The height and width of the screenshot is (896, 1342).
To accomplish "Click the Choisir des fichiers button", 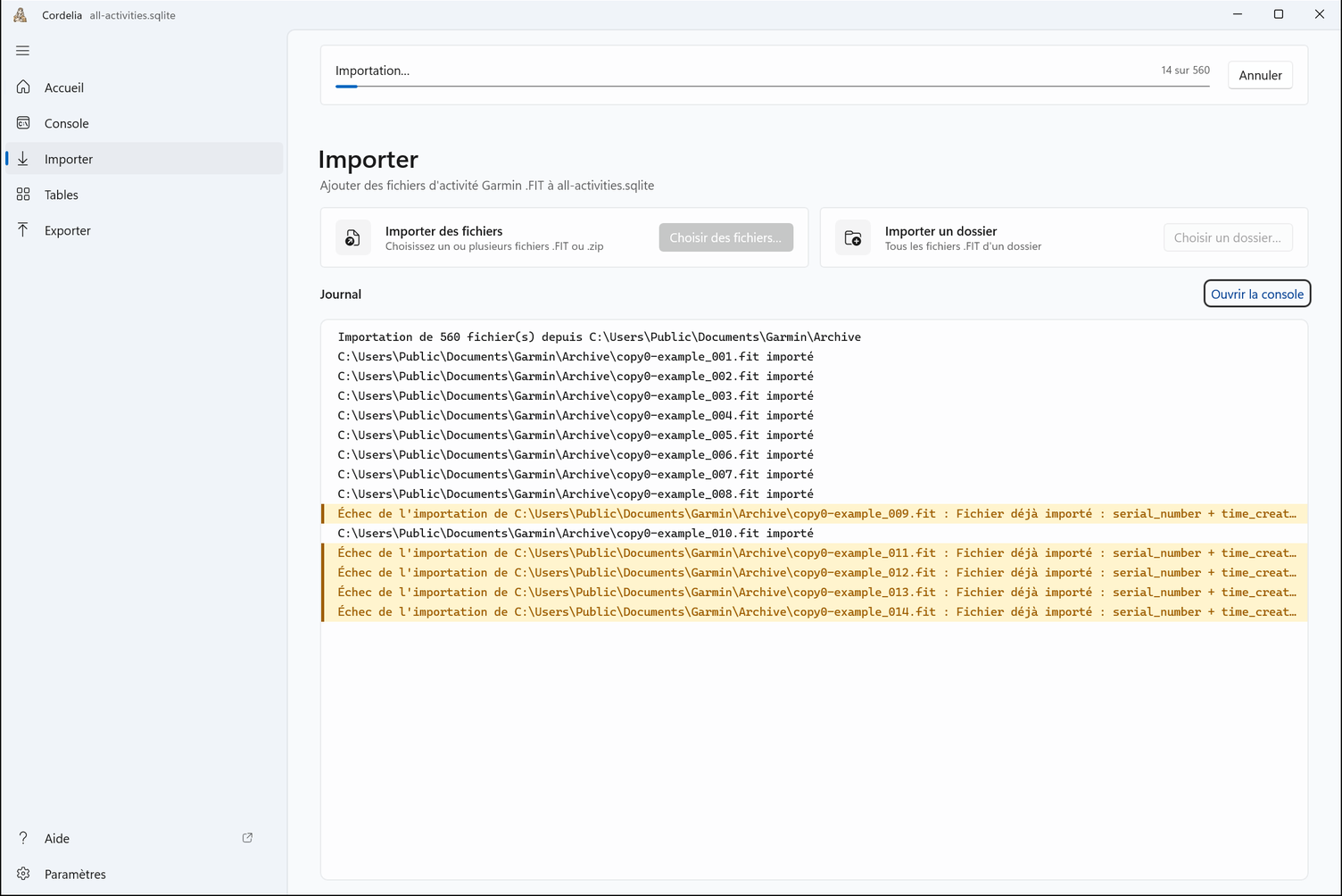I will [725, 237].
